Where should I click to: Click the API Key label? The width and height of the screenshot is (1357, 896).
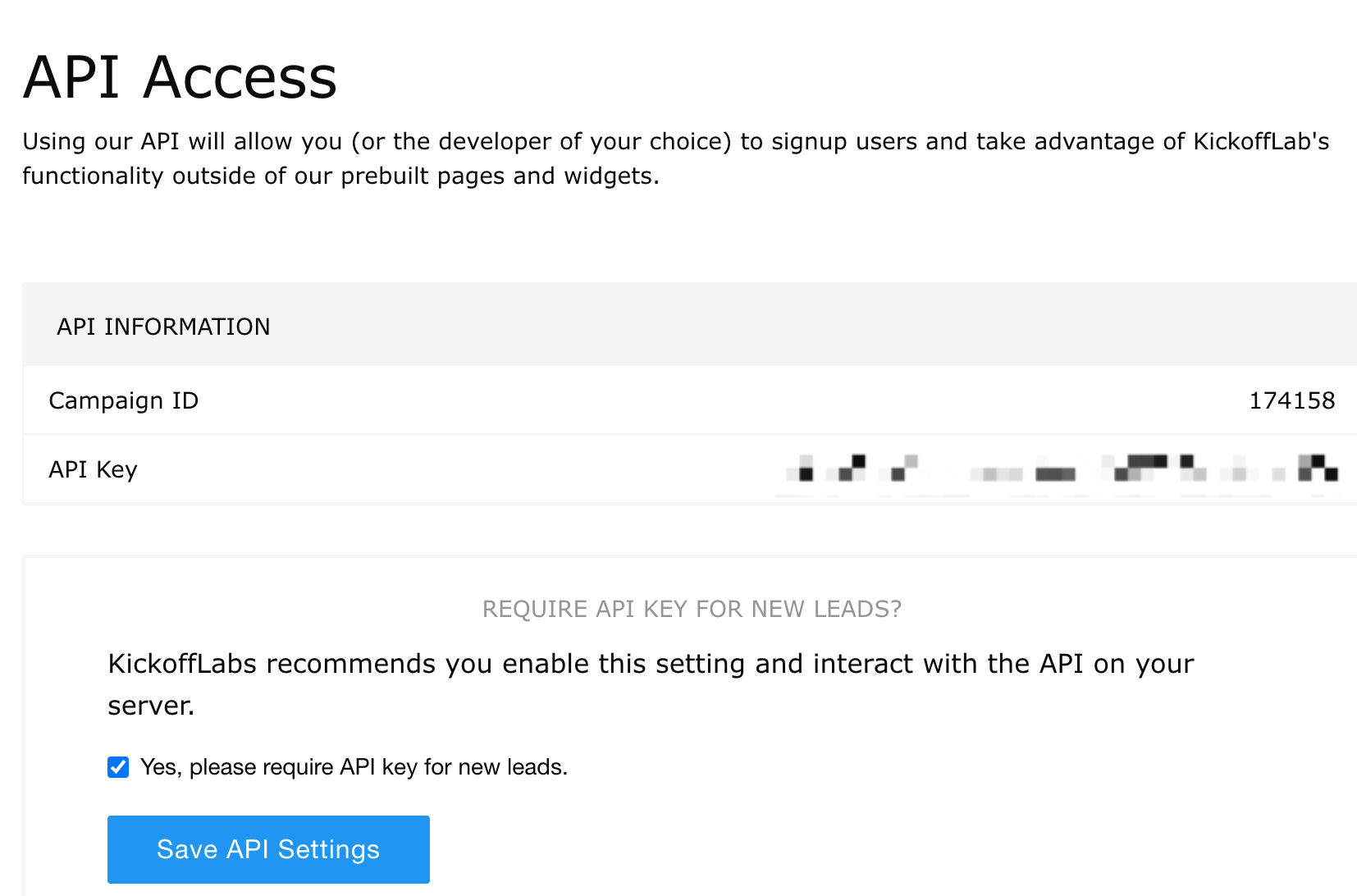pyautogui.click(x=93, y=469)
